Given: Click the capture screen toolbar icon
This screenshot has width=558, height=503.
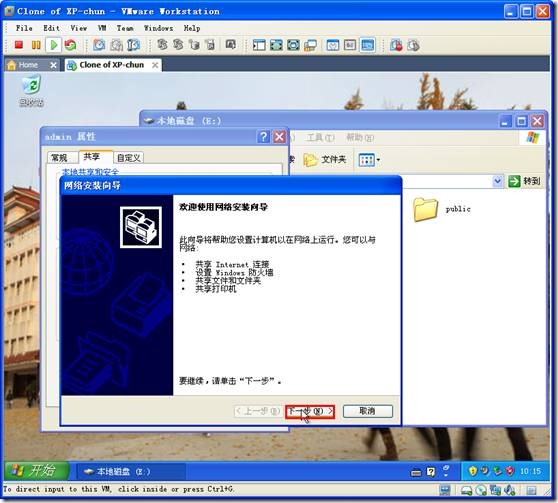Looking at the screenshot, I should (231, 45).
